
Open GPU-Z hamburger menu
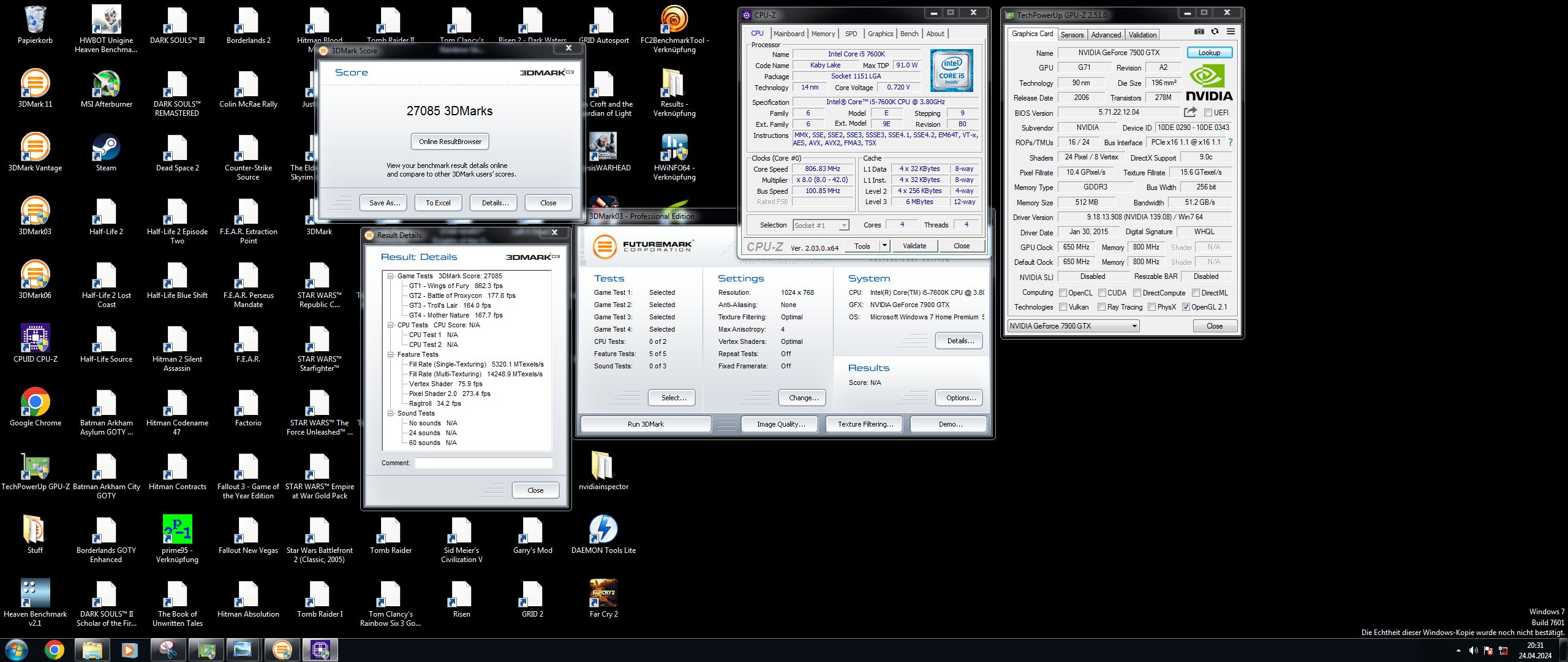point(1231,32)
